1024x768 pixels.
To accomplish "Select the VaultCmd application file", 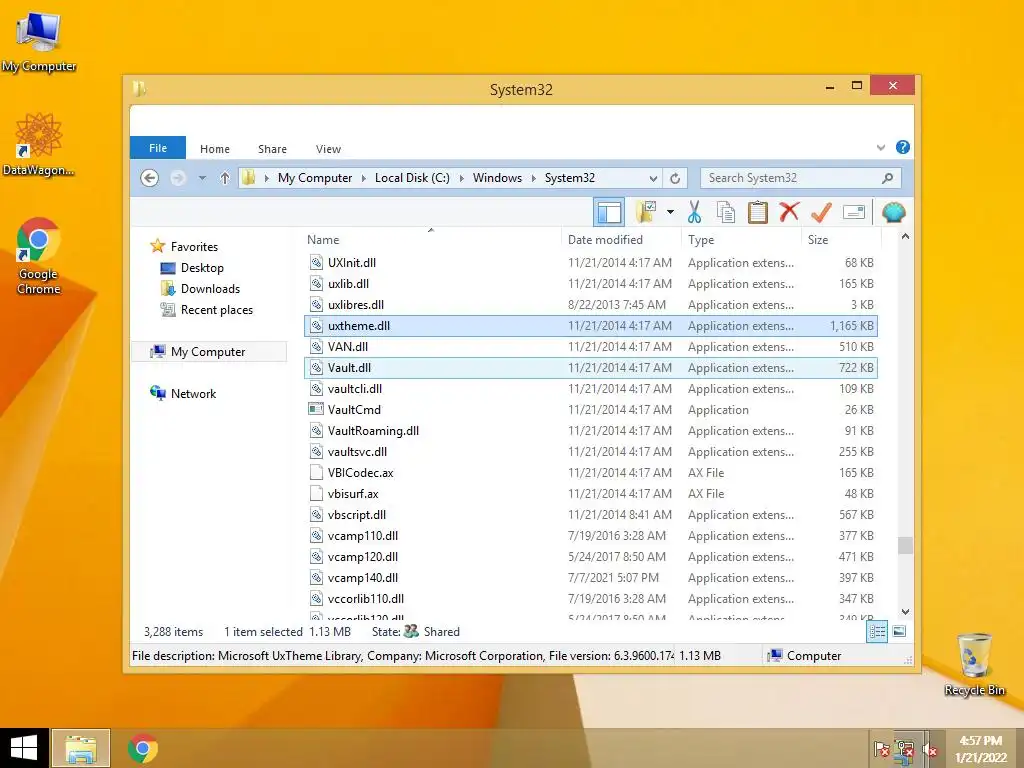I will click(x=591, y=409).
